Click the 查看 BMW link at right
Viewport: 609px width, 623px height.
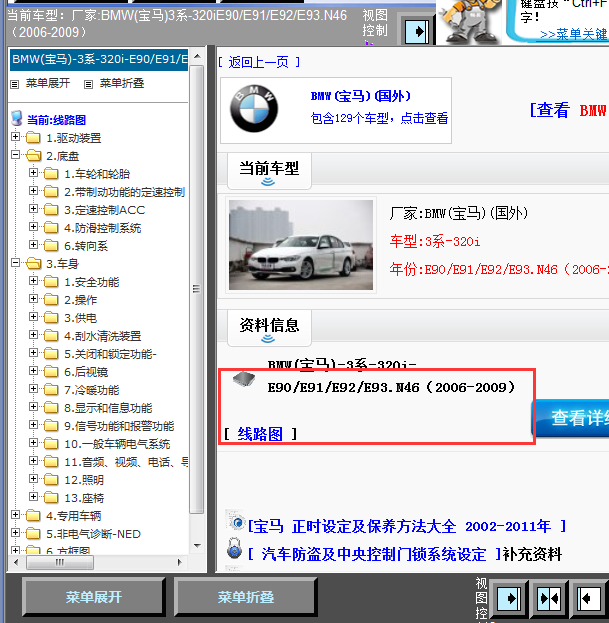point(568,110)
